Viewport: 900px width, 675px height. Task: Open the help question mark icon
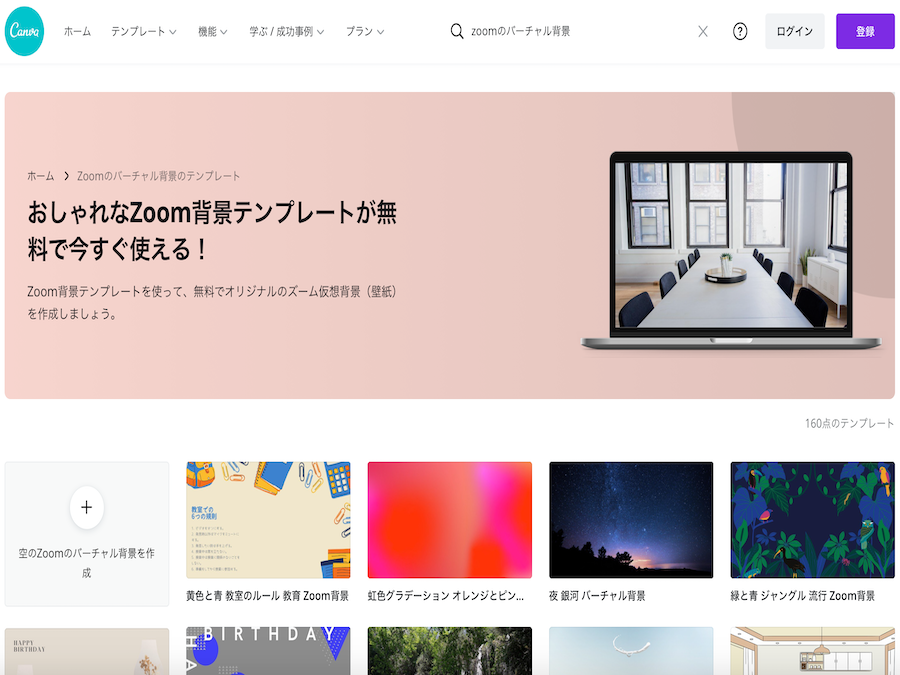tap(740, 31)
